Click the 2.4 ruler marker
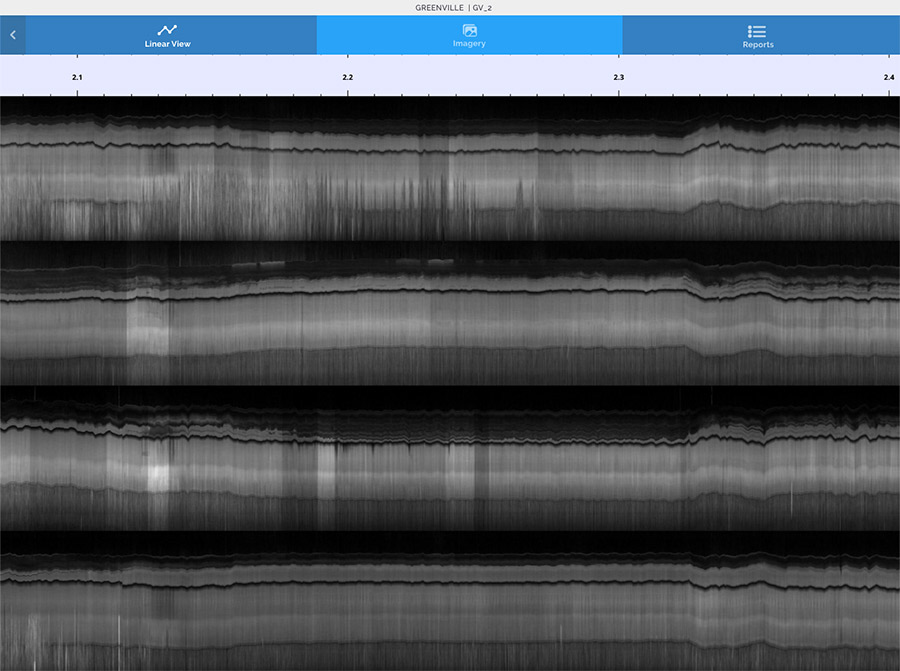The height and width of the screenshot is (671, 900). pos(889,77)
